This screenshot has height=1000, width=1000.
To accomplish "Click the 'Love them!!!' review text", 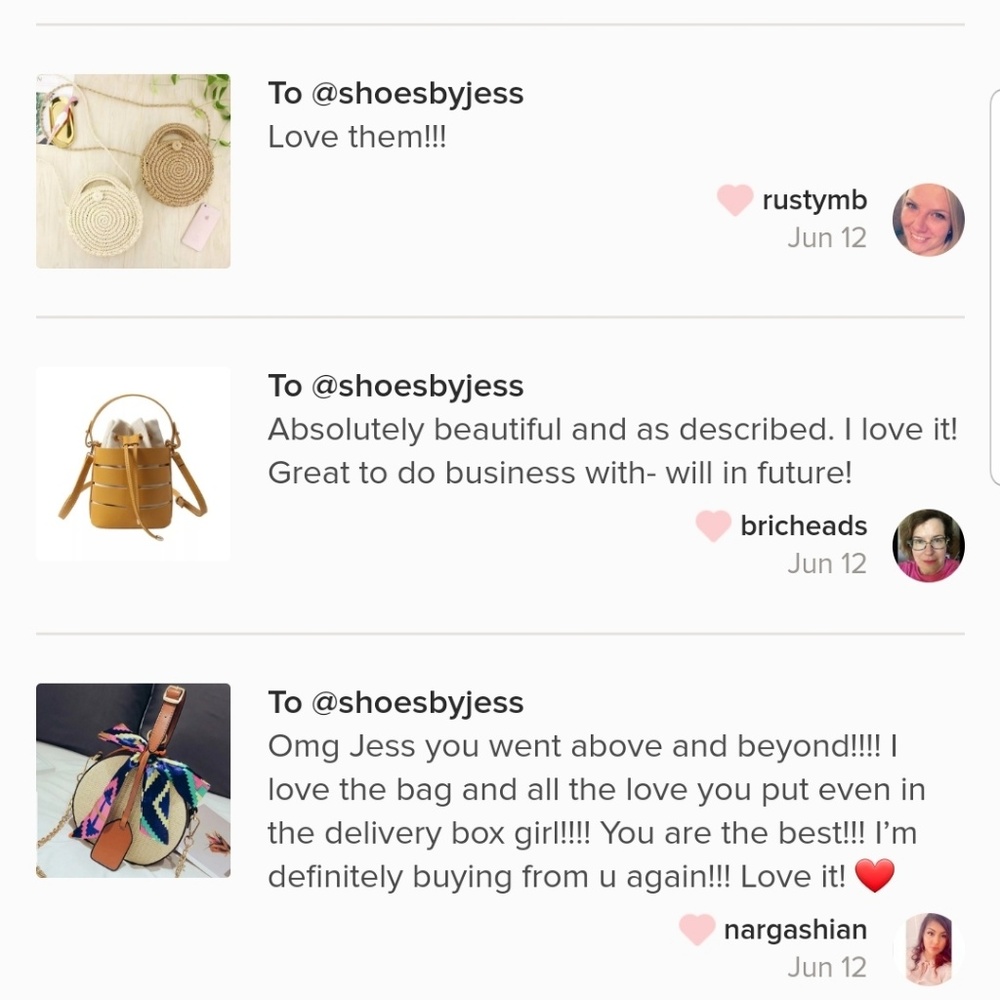I will click(x=357, y=136).
